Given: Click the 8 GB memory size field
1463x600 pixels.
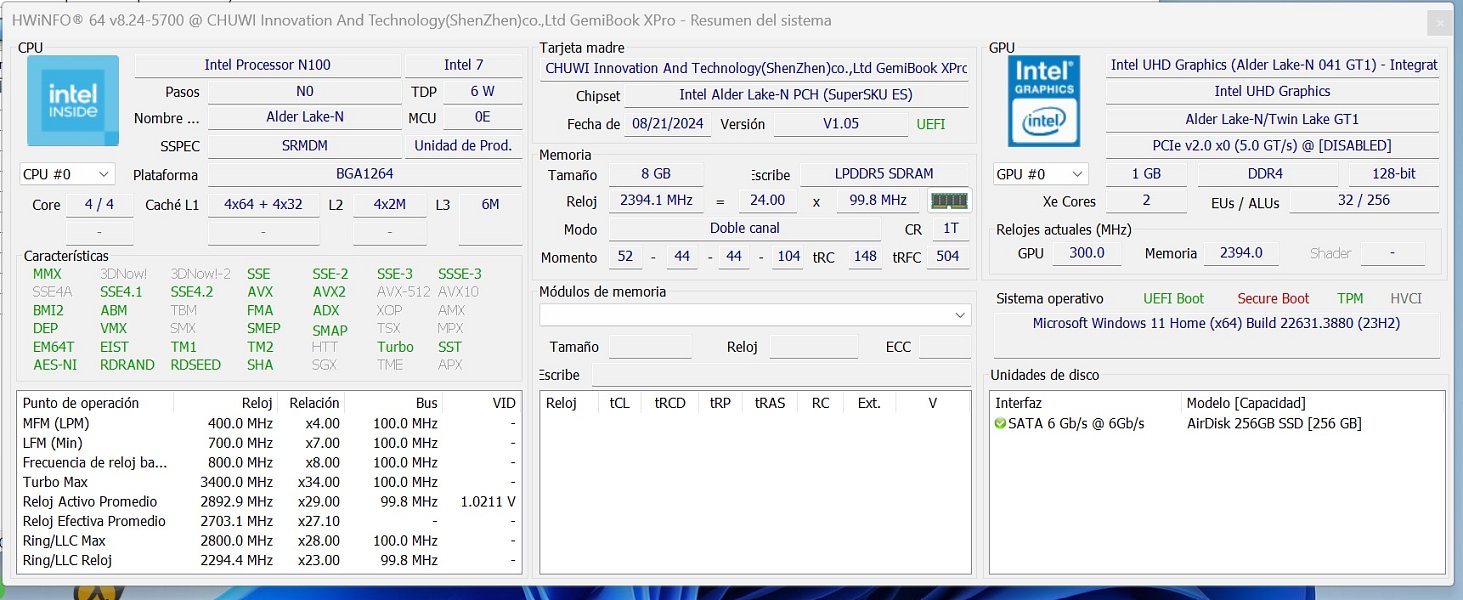Looking at the screenshot, I should (x=655, y=175).
